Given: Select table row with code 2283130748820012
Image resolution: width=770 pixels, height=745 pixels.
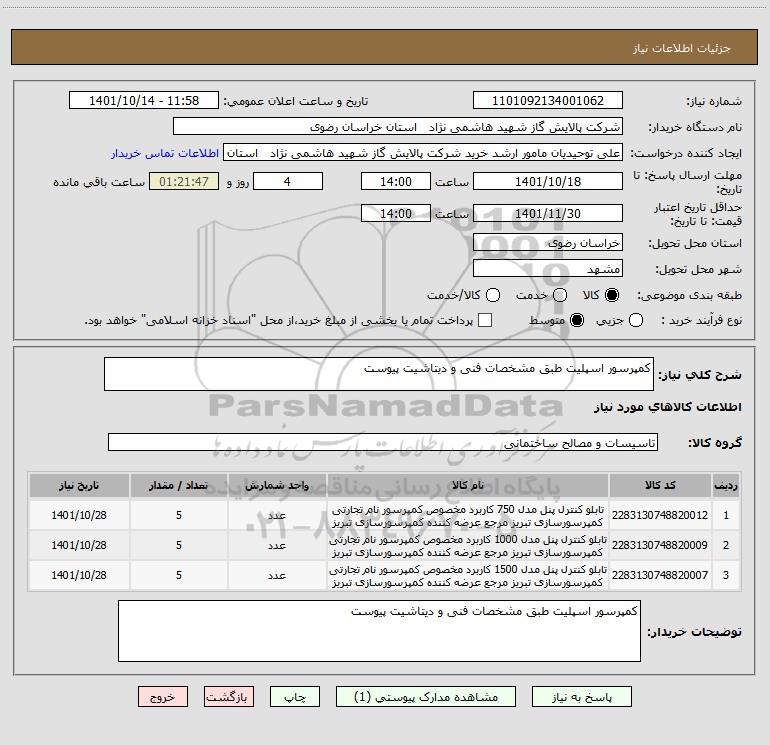Looking at the screenshot, I should point(384,516).
